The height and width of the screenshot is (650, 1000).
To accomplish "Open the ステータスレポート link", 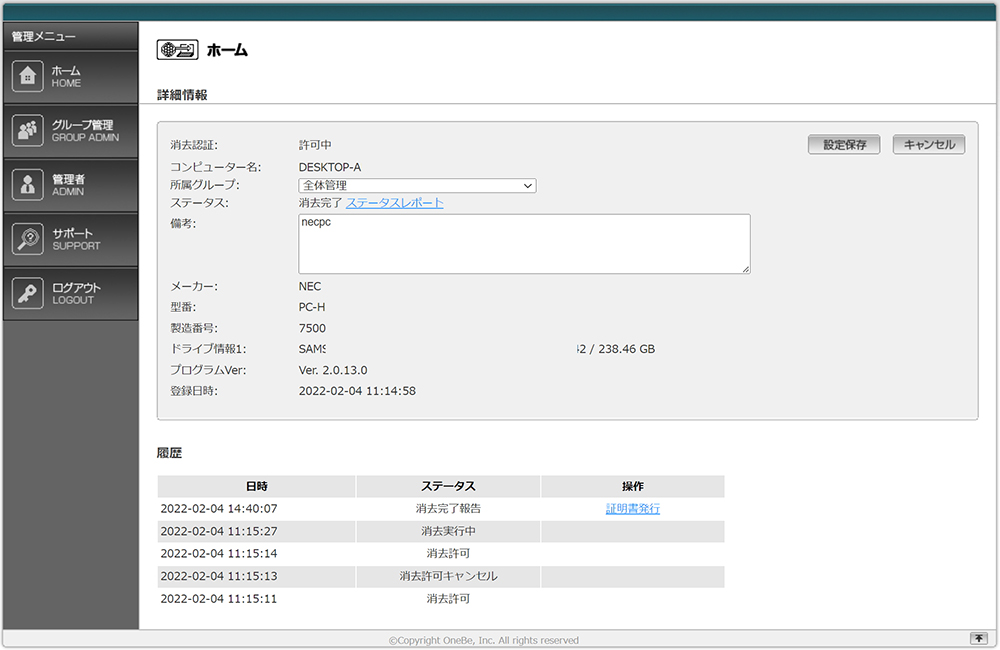I will click(395, 203).
